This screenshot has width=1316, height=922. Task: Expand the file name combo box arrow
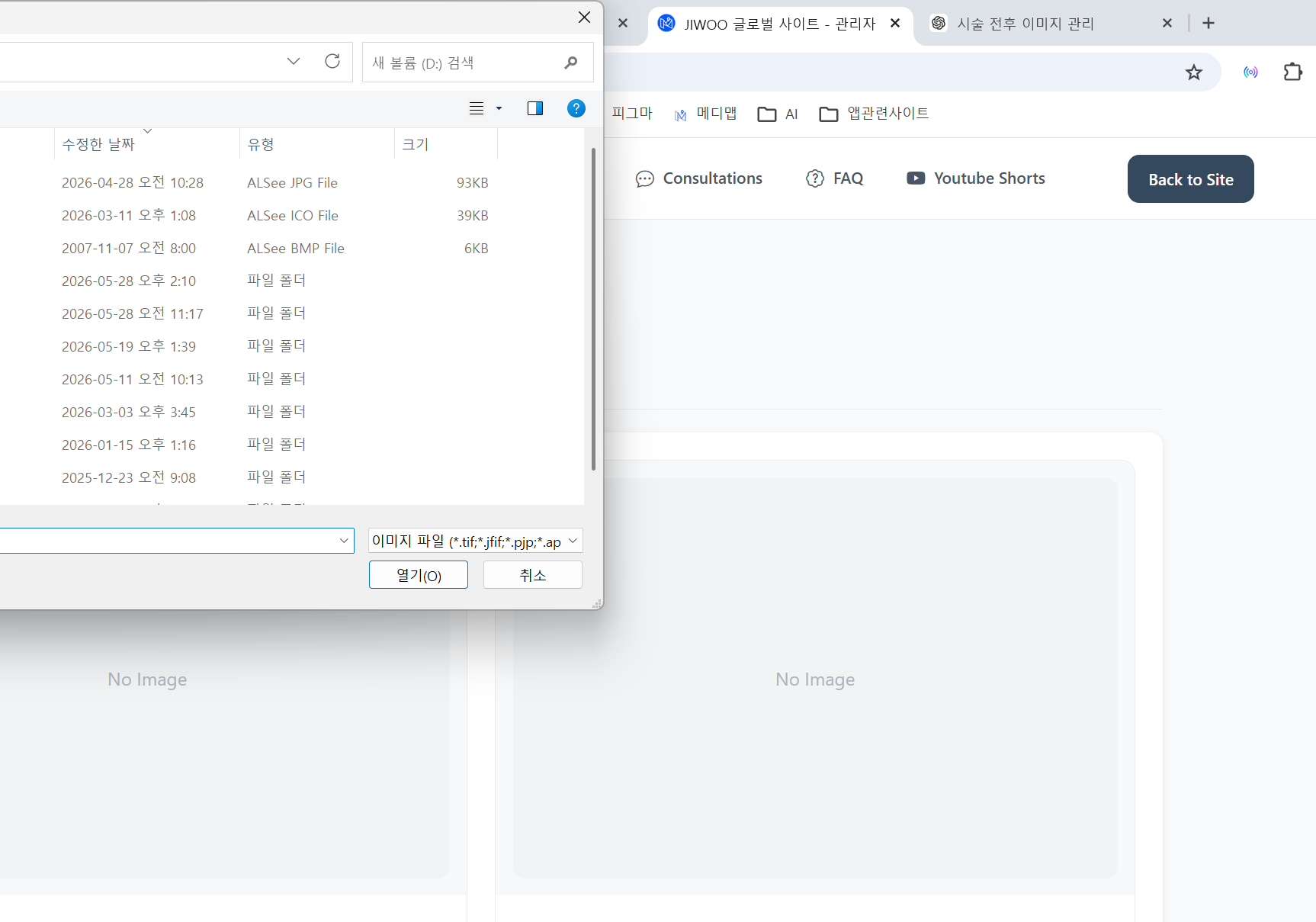click(x=344, y=541)
